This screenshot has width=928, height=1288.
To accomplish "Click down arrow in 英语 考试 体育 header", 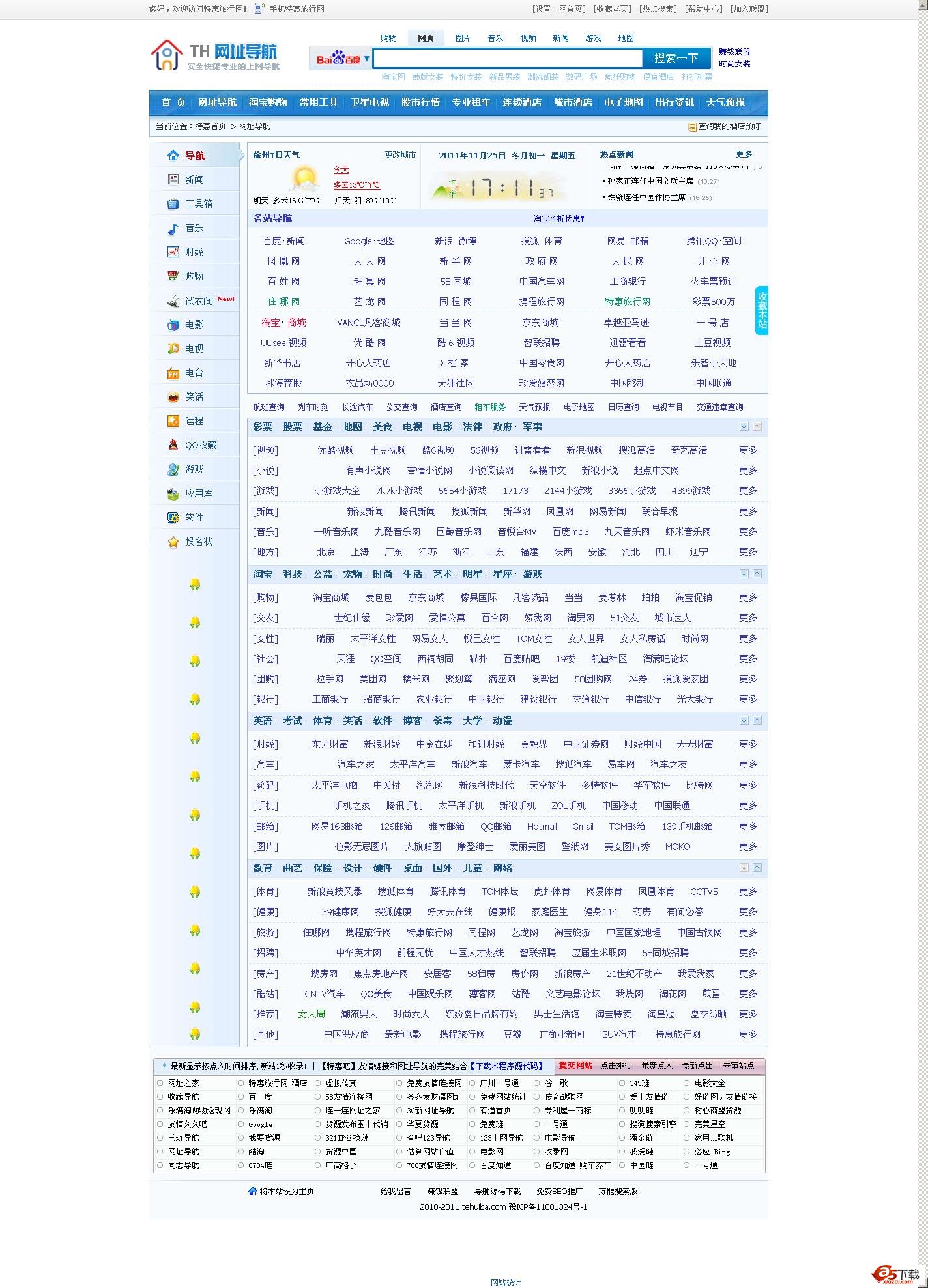I will (x=744, y=720).
